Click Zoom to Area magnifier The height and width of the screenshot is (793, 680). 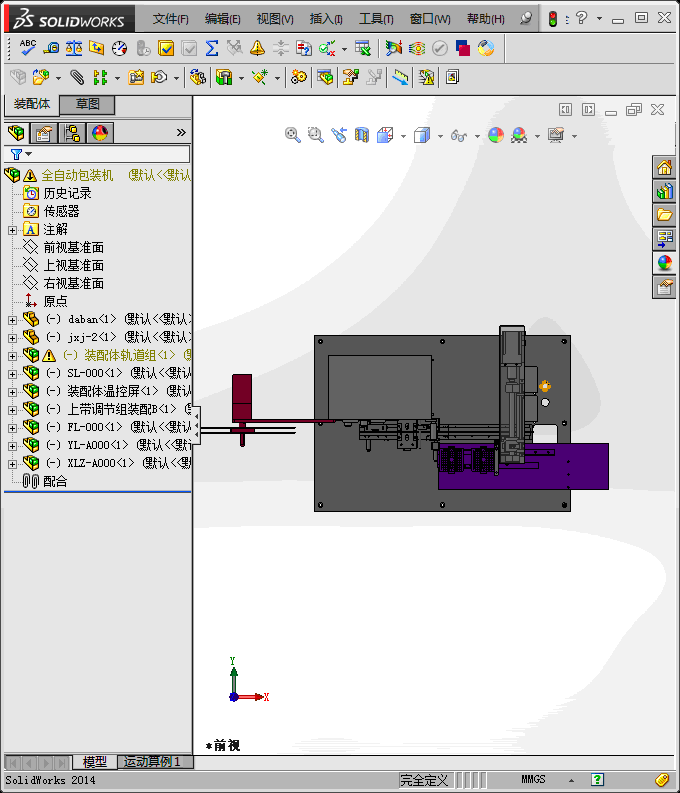(x=315, y=135)
